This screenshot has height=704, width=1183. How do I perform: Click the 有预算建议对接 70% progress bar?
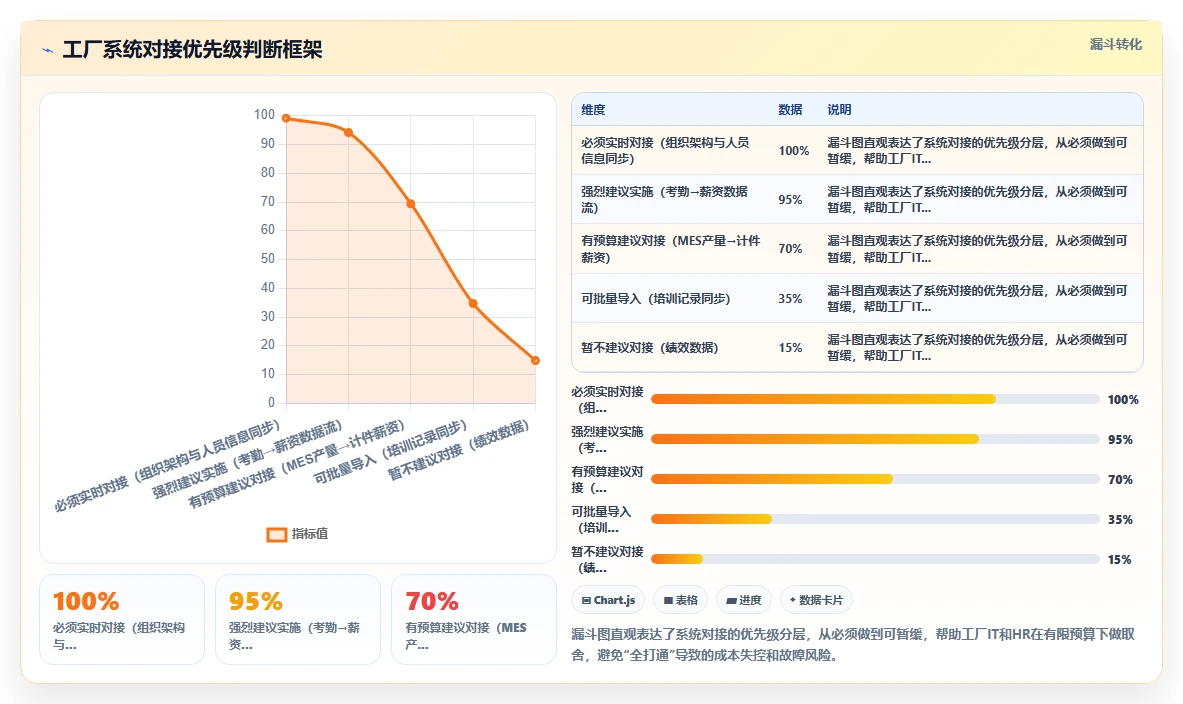tap(875, 479)
